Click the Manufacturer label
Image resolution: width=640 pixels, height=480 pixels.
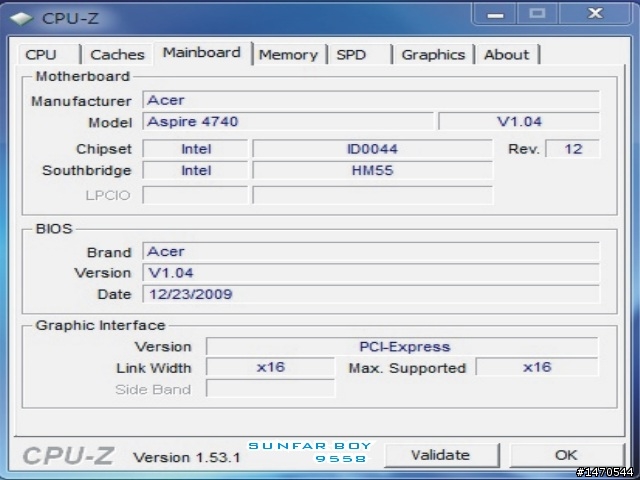coord(81,101)
